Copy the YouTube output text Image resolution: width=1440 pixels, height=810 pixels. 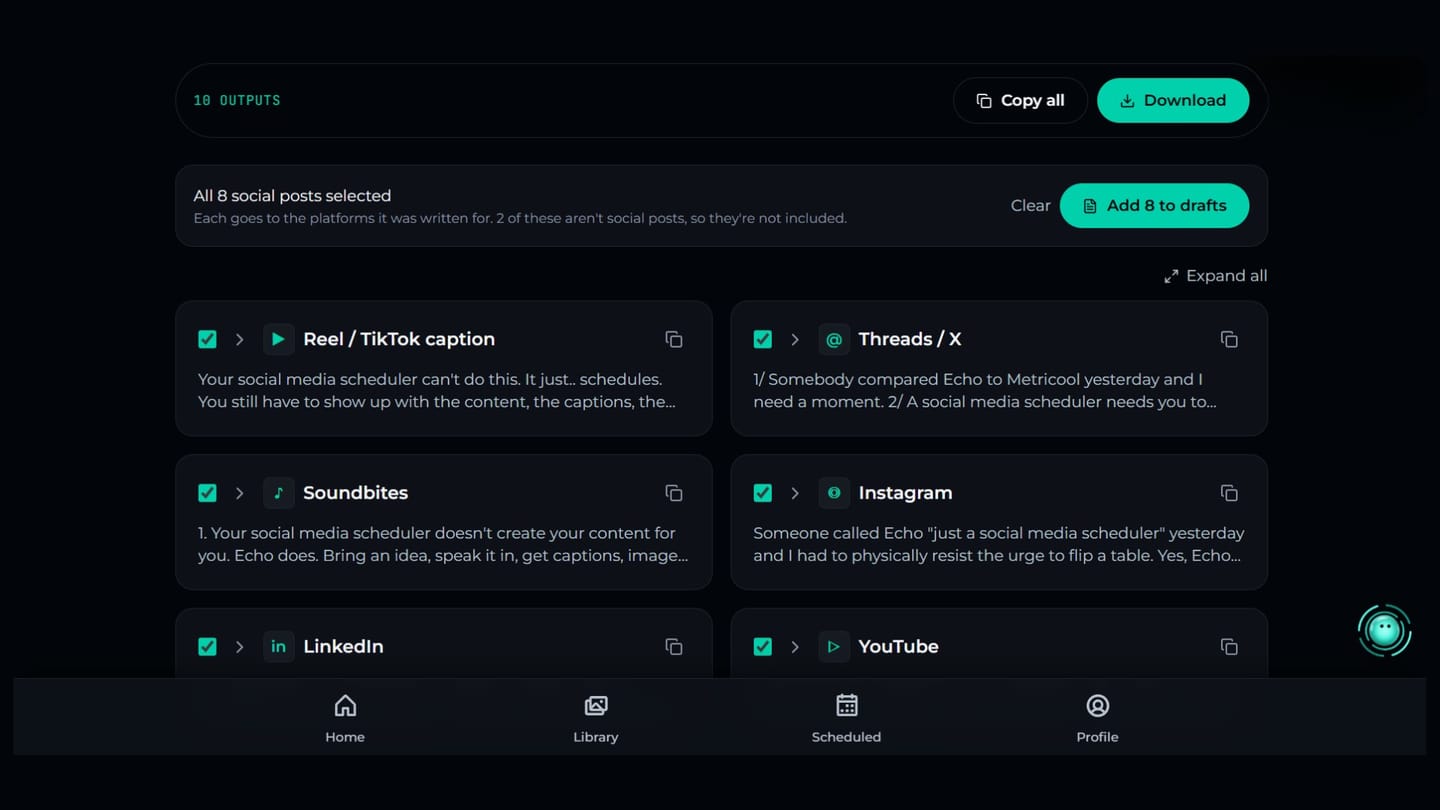click(1229, 647)
